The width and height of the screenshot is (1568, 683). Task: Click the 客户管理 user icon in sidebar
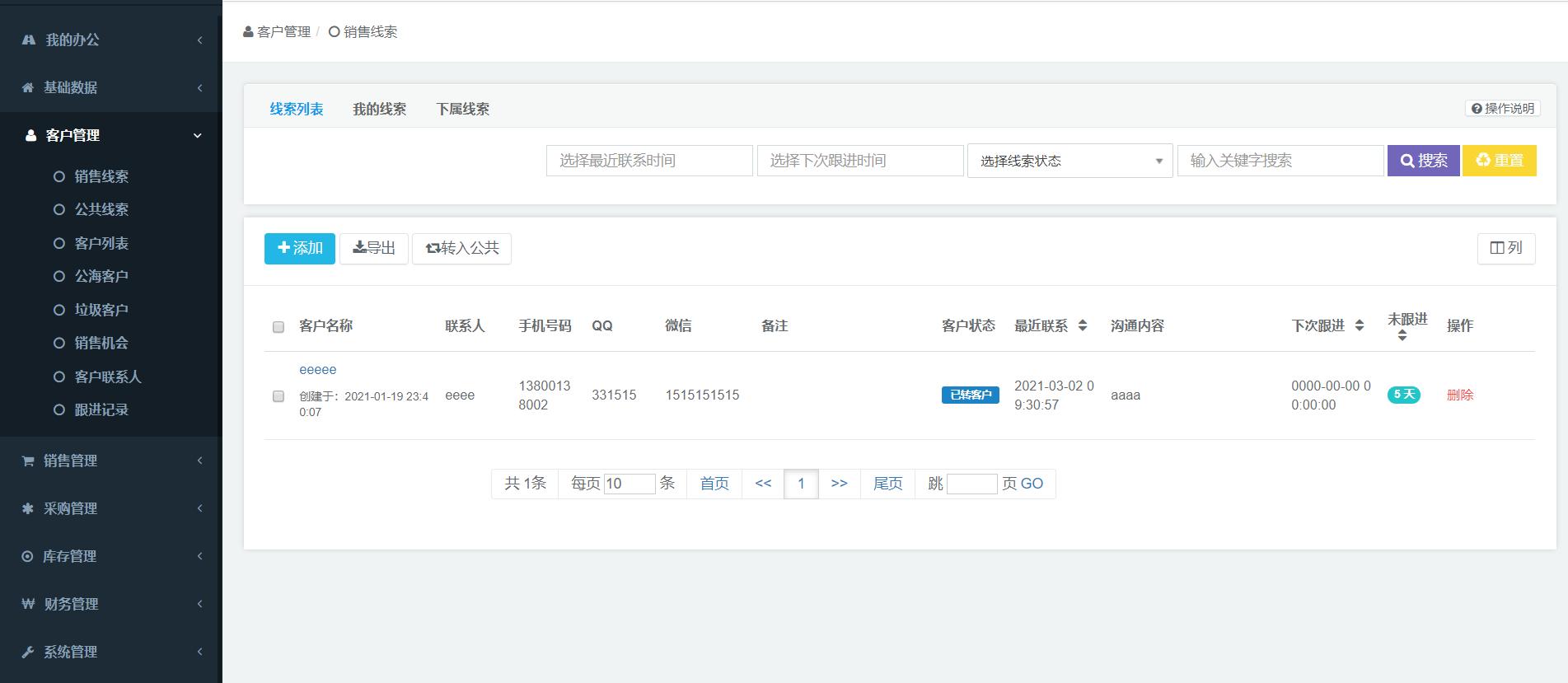31,135
